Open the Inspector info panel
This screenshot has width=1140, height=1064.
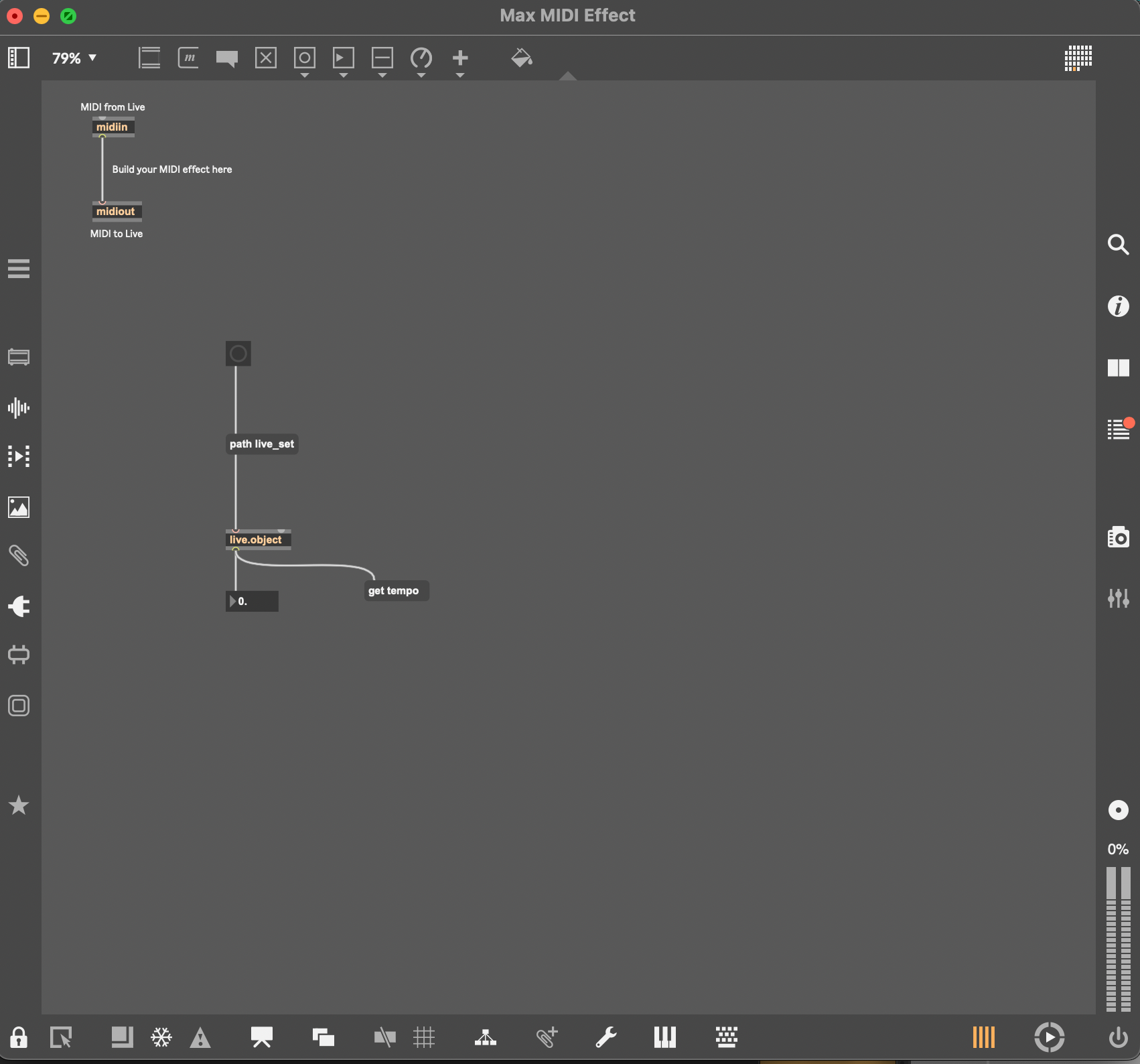[x=1118, y=306]
